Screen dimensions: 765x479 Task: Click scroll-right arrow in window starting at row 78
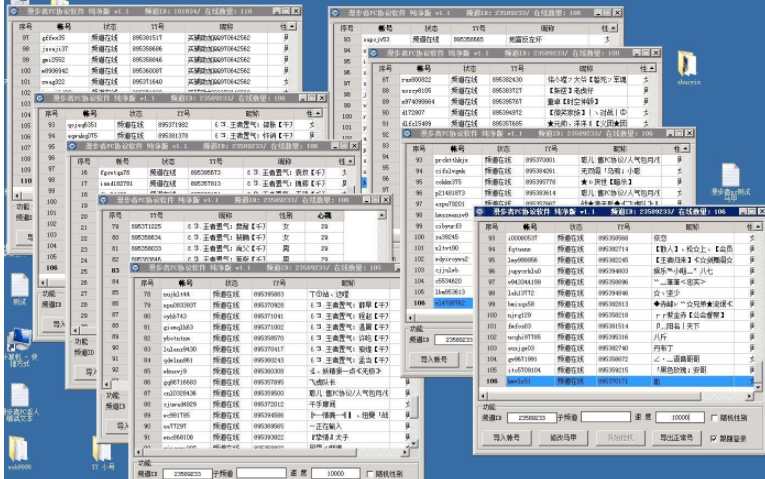[405, 453]
